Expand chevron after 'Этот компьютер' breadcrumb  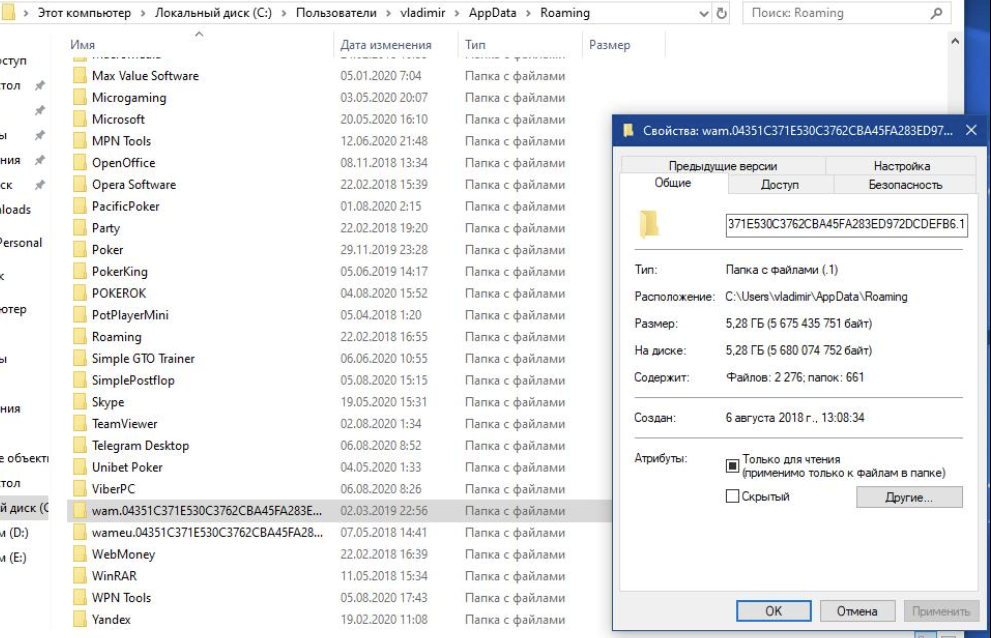tap(143, 13)
